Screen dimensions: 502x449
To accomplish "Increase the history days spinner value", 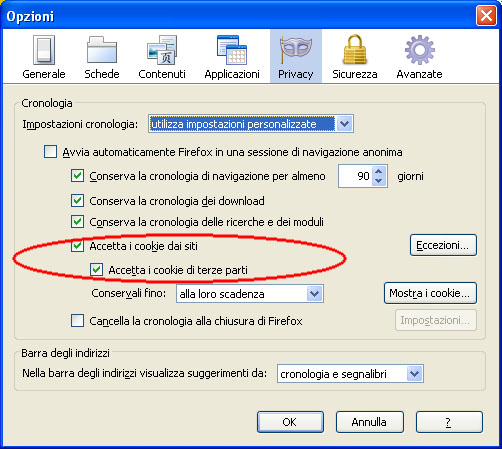I will point(378,172).
